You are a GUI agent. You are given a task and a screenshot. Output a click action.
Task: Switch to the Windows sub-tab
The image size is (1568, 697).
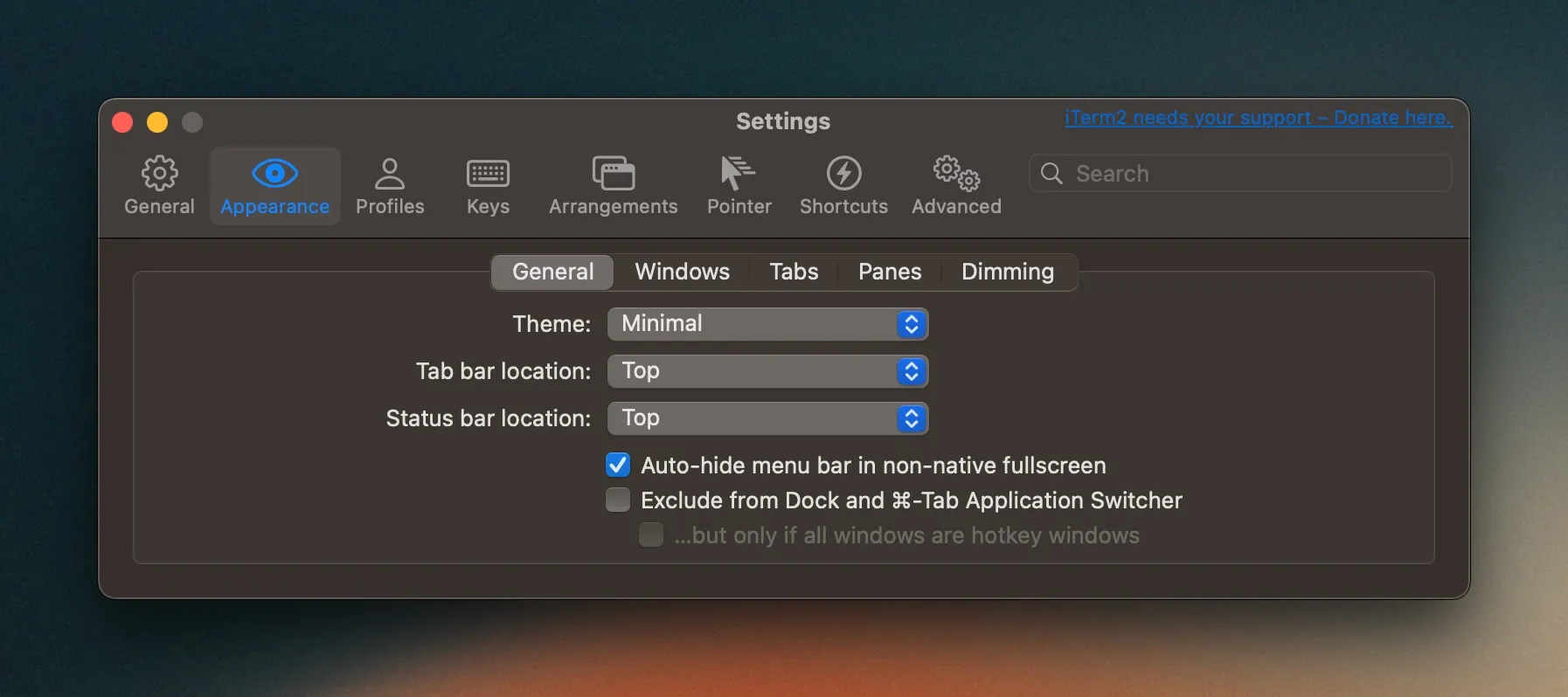(682, 272)
